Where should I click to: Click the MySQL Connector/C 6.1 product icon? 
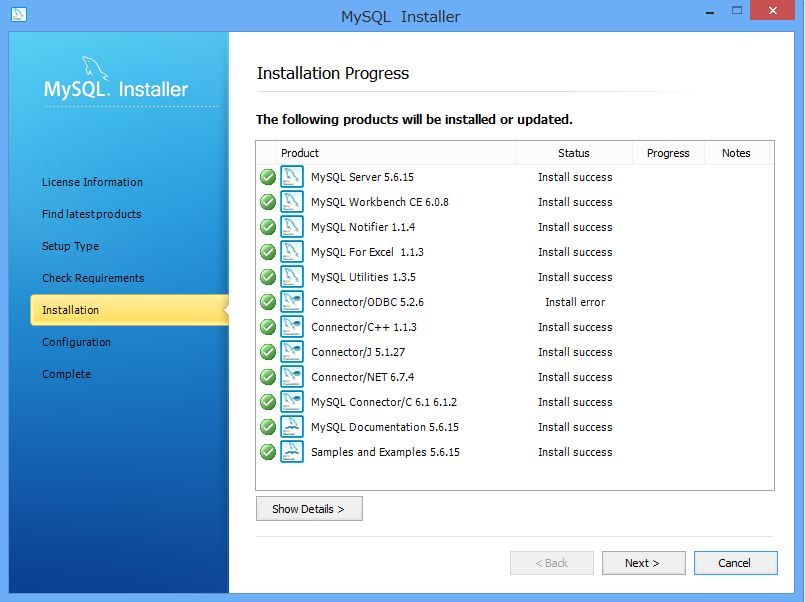[292, 402]
